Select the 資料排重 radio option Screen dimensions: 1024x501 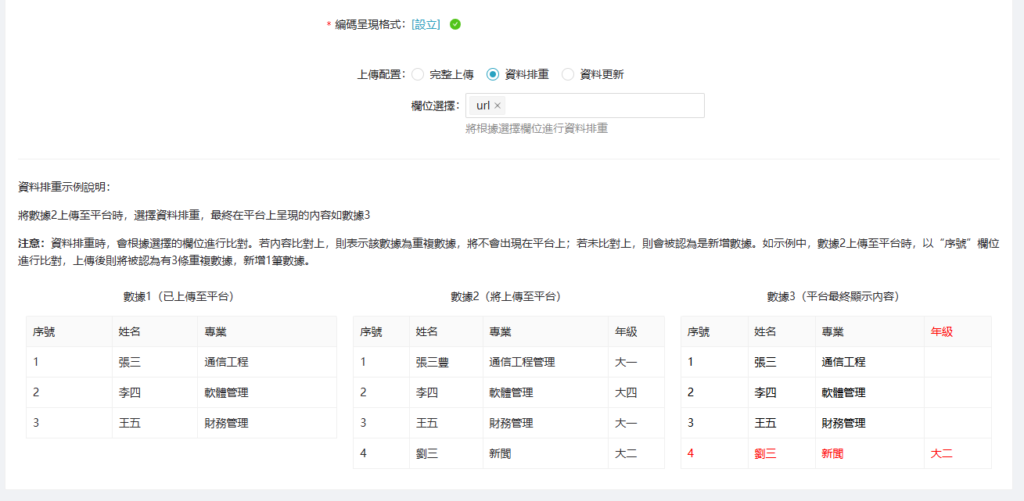coord(493,74)
